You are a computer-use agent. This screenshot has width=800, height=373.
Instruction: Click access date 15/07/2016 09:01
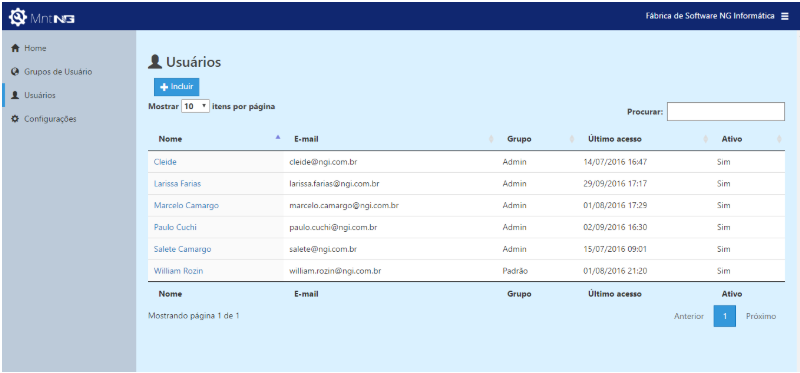(x=615, y=249)
